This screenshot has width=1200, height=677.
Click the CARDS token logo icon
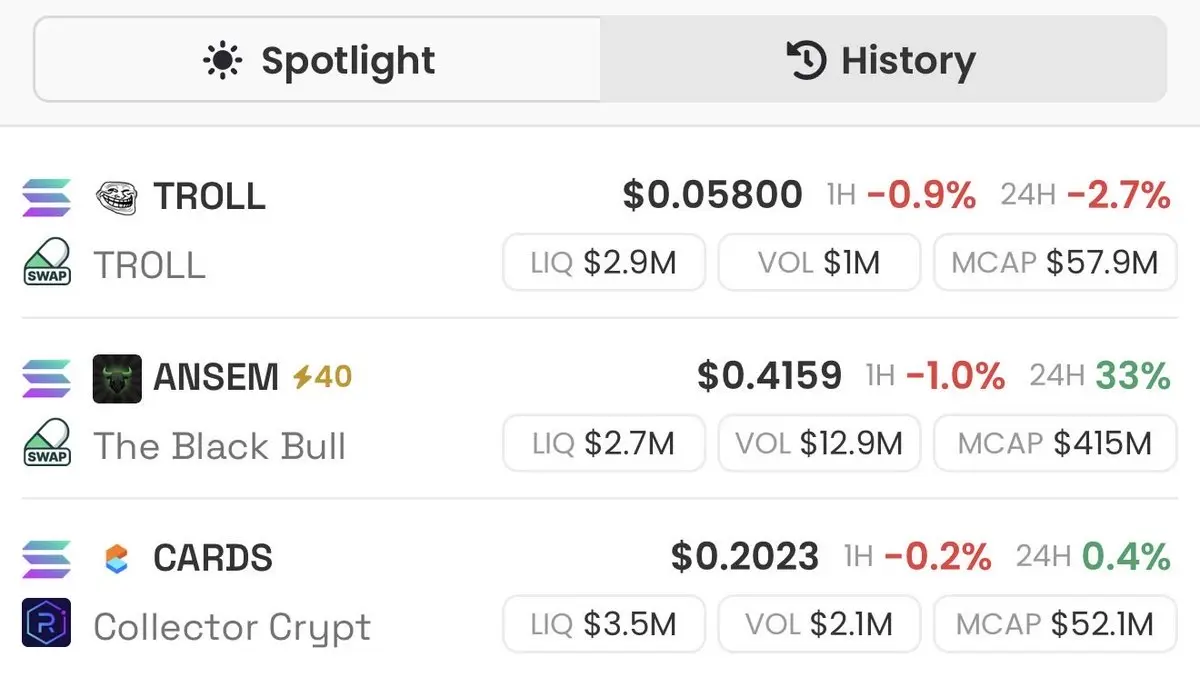coord(117,558)
